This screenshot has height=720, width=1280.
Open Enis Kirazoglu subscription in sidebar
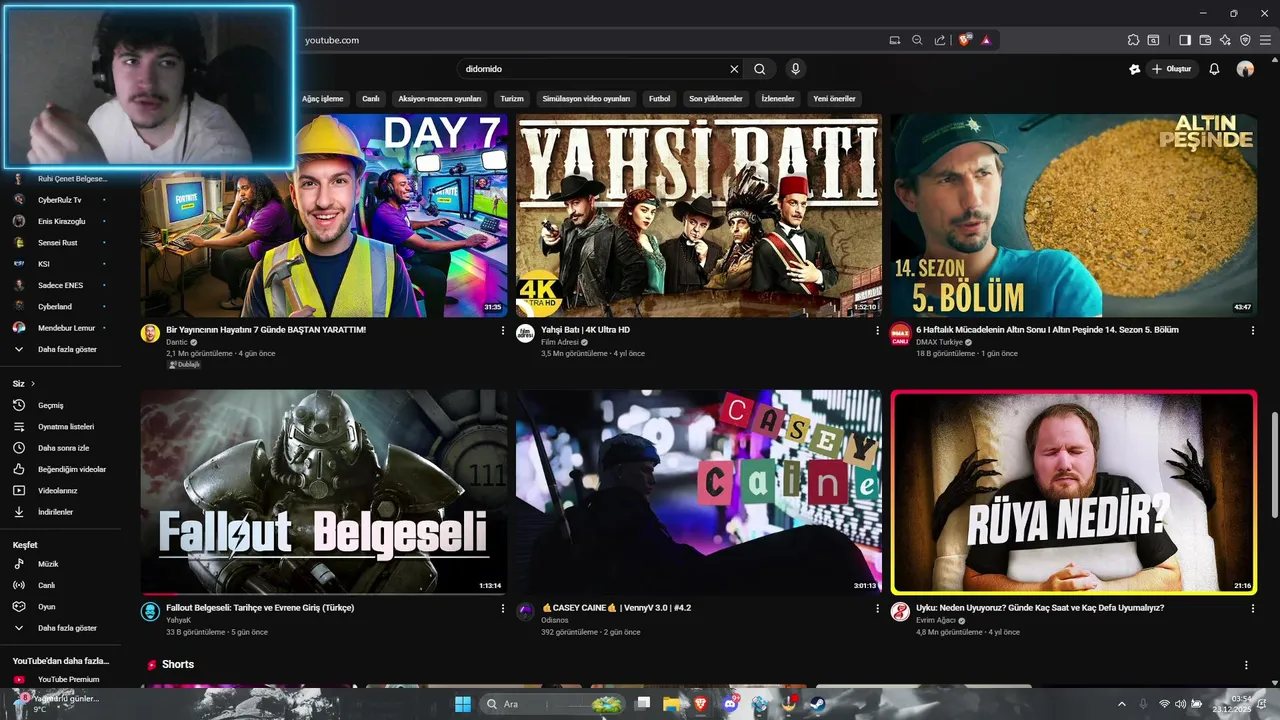(x=62, y=221)
